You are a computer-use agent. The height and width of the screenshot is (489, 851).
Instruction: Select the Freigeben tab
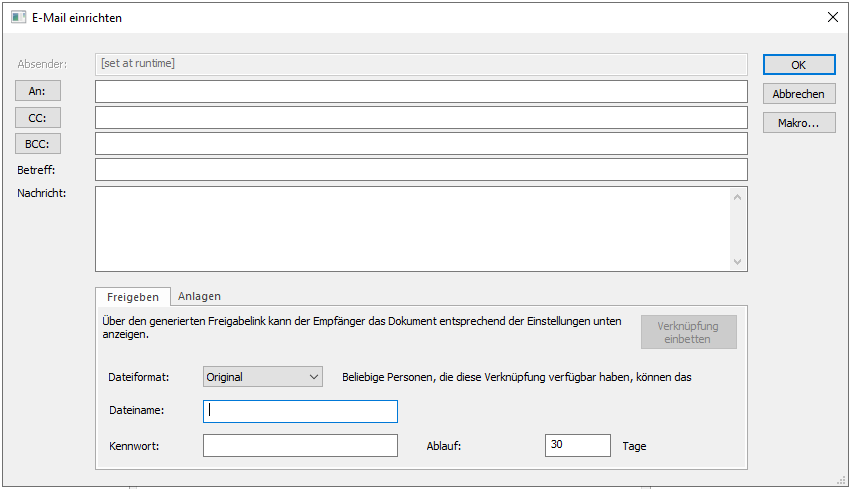(133, 297)
